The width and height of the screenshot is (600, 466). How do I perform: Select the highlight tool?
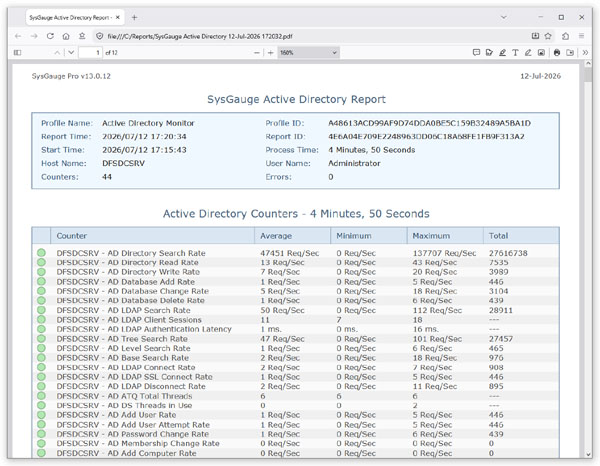pos(502,52)
